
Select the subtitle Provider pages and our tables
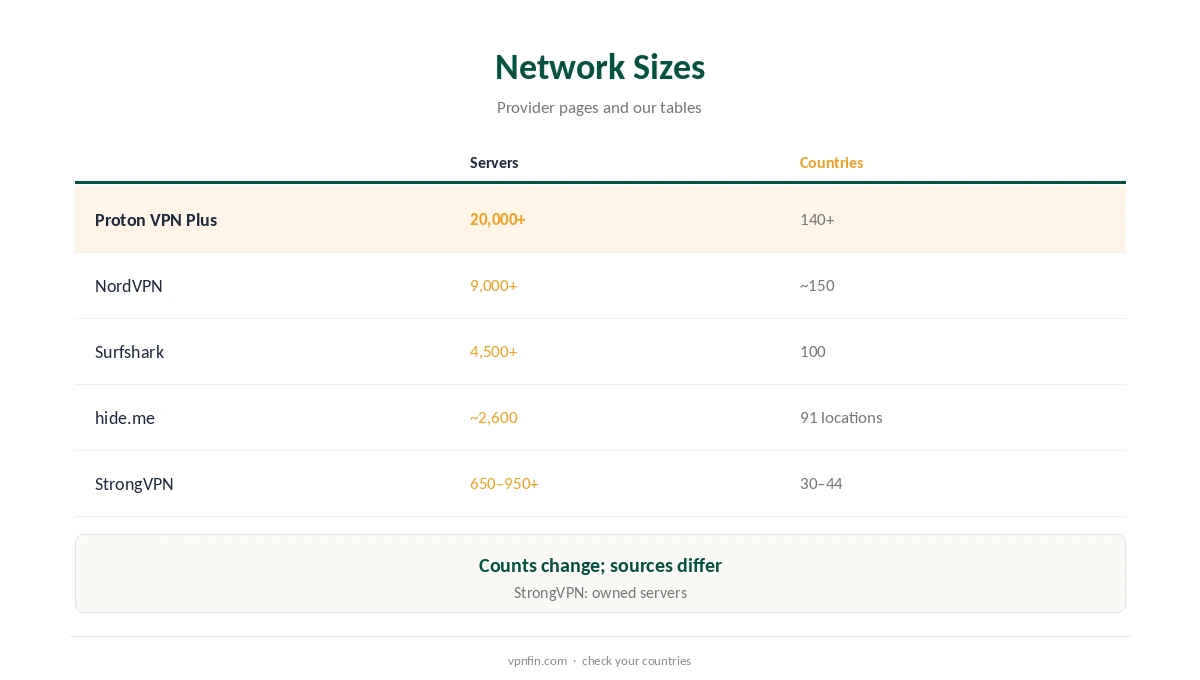pos(599,107)
